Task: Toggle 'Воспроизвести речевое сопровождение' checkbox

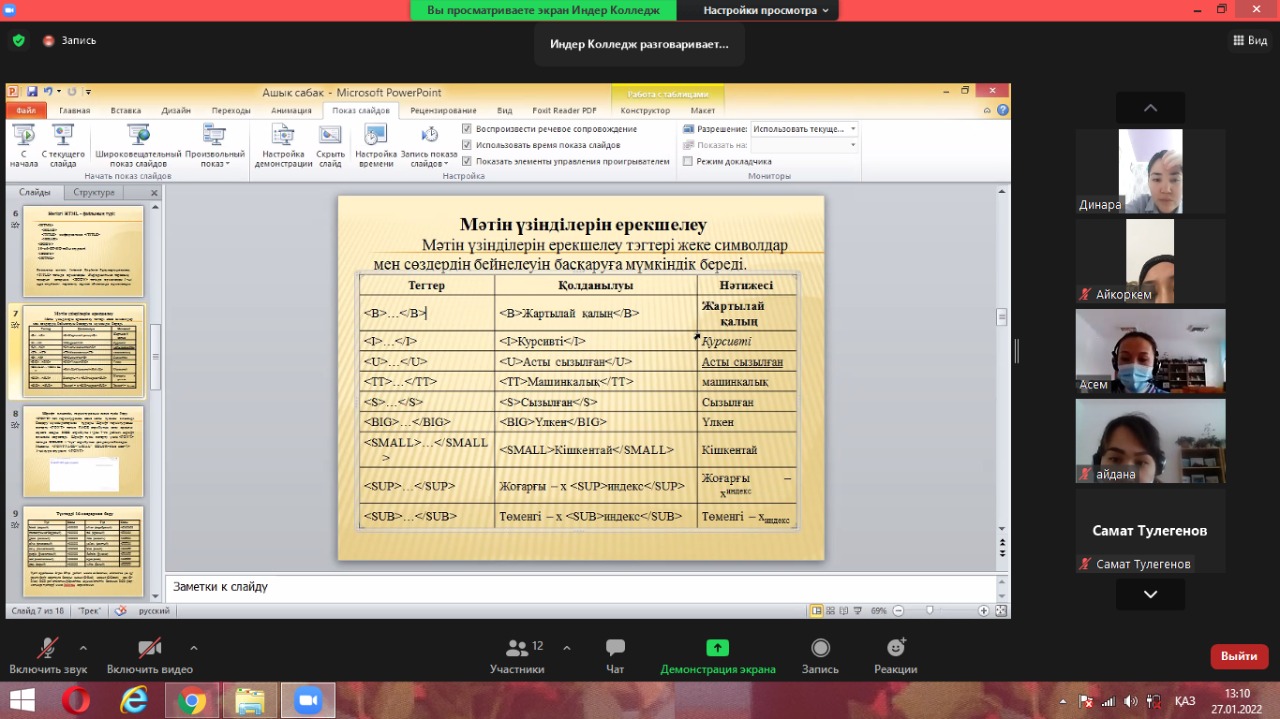Action: coord(467,129)
